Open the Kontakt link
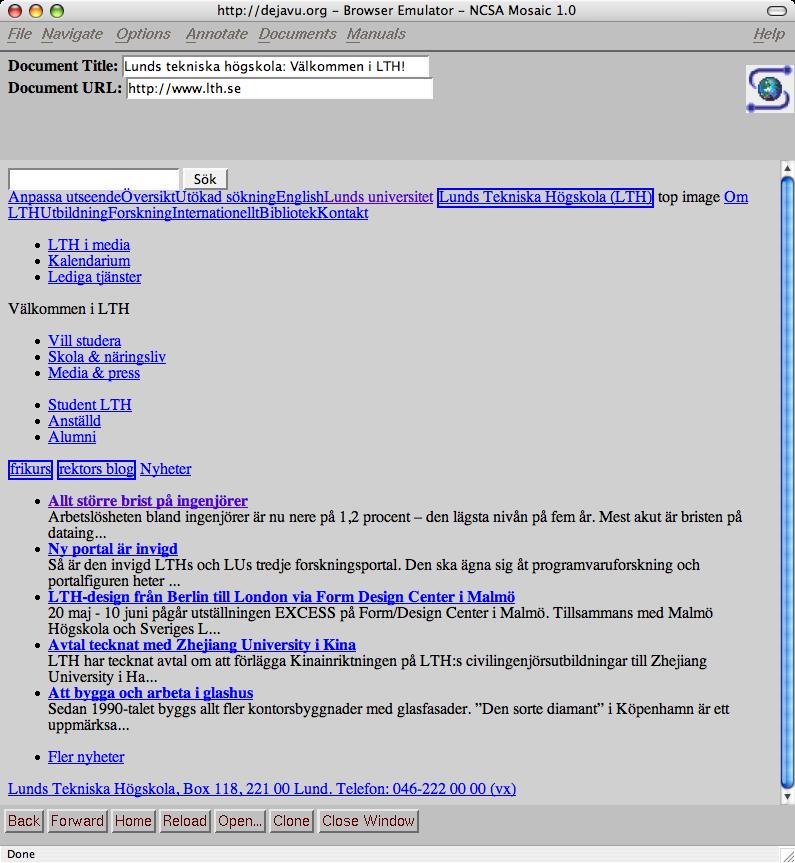This screenshot has width=795, height=863. 342,213
